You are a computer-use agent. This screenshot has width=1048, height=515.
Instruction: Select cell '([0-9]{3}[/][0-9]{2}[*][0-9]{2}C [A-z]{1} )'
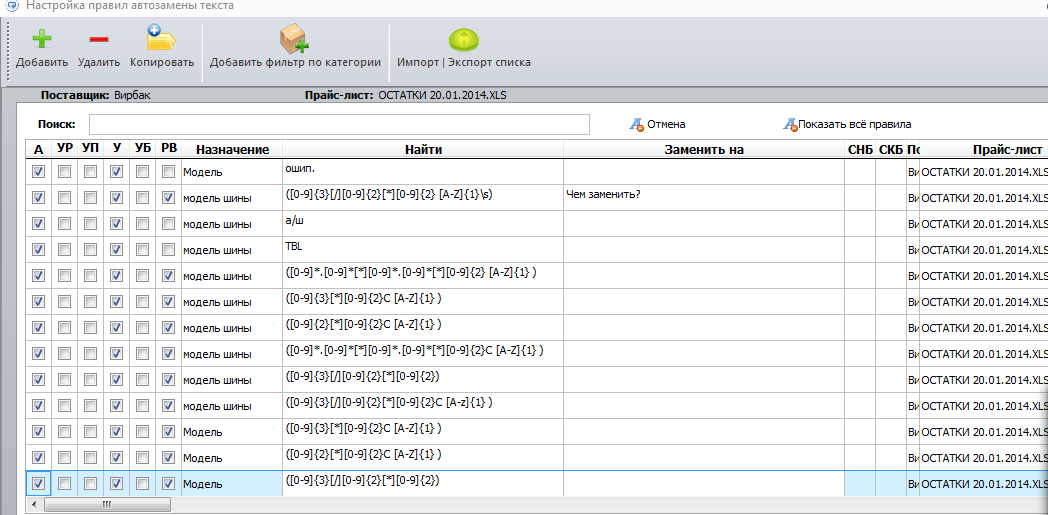click(423, 405)
